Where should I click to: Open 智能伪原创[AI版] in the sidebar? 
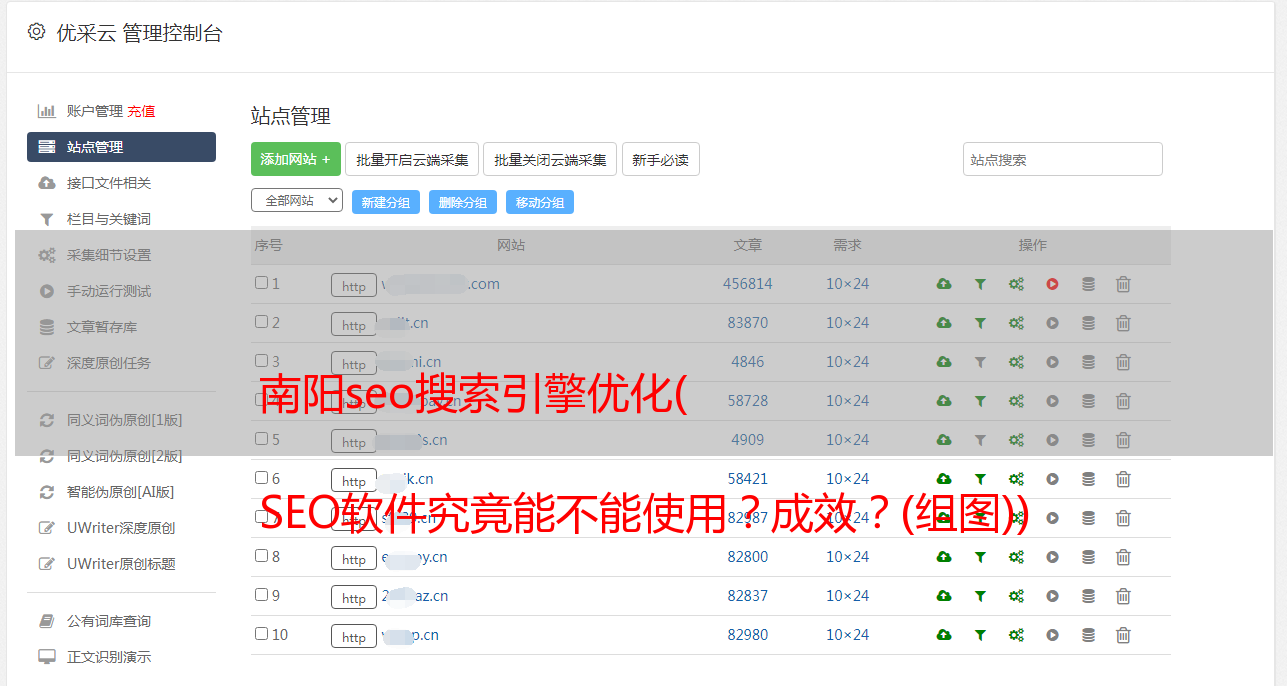(121, 492)
